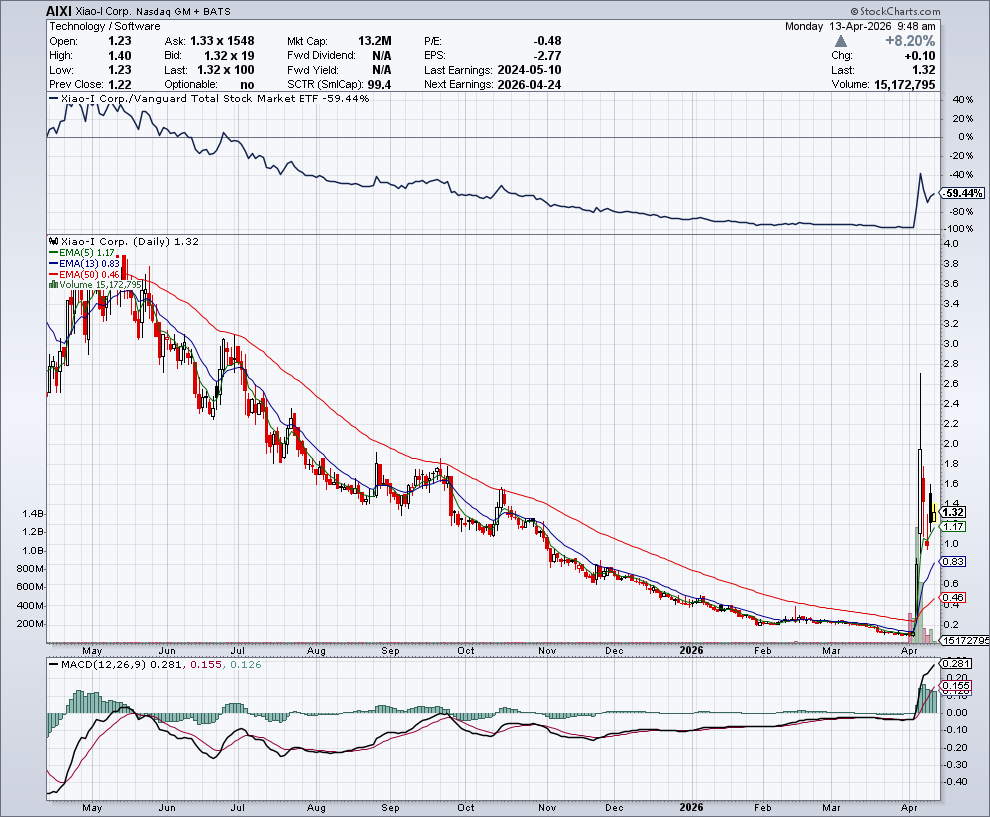Click the 15172795 volume tag on right axis
This screenshot has height=817, width=990.
(965, 640)
